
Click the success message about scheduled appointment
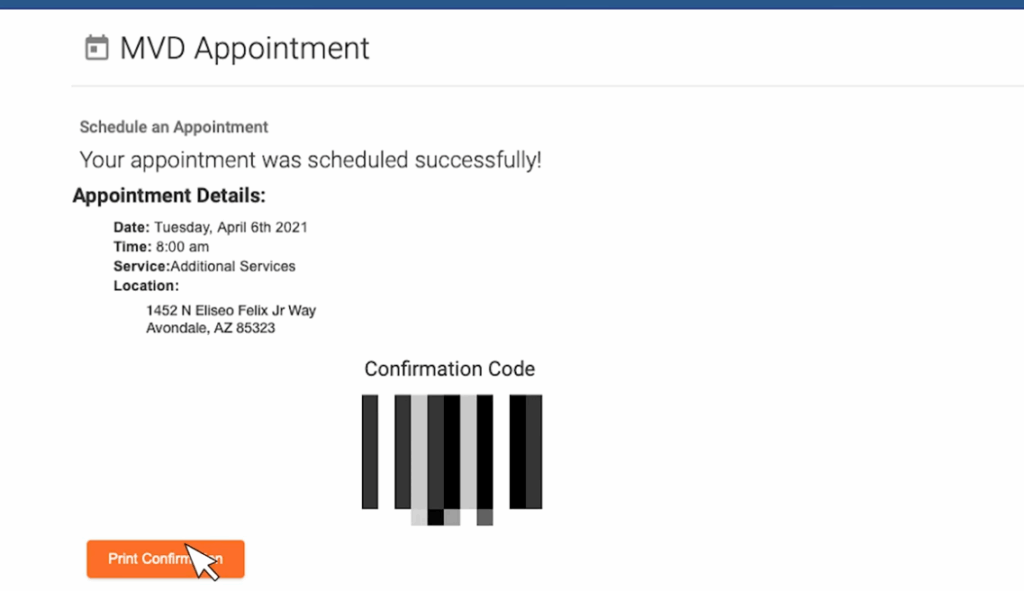[x=310, y=160]
